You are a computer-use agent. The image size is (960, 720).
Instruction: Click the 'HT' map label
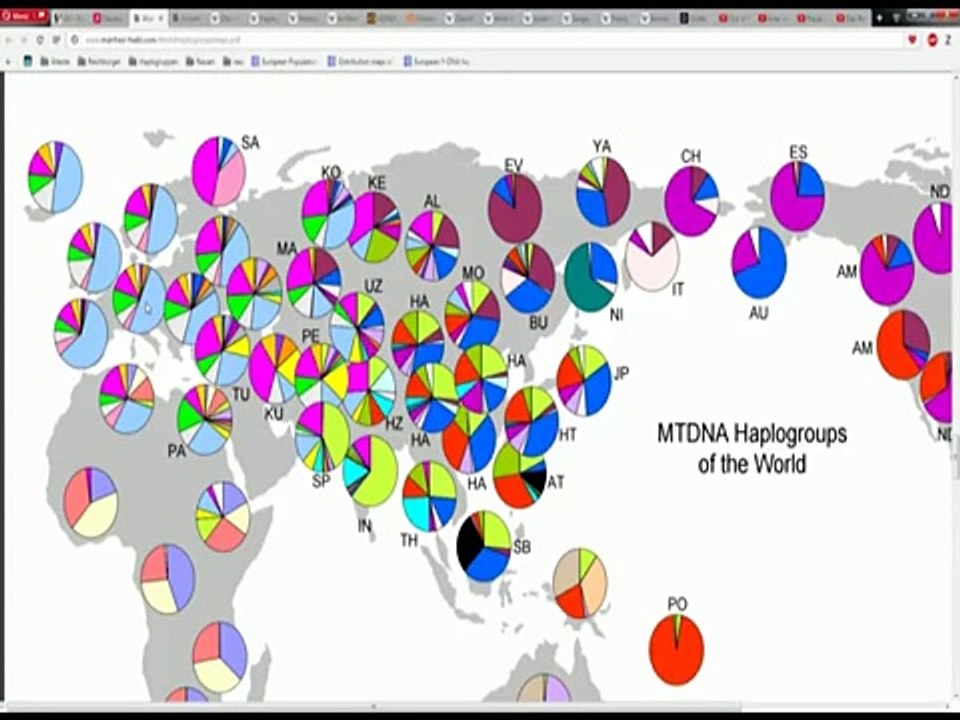point(568,434)
